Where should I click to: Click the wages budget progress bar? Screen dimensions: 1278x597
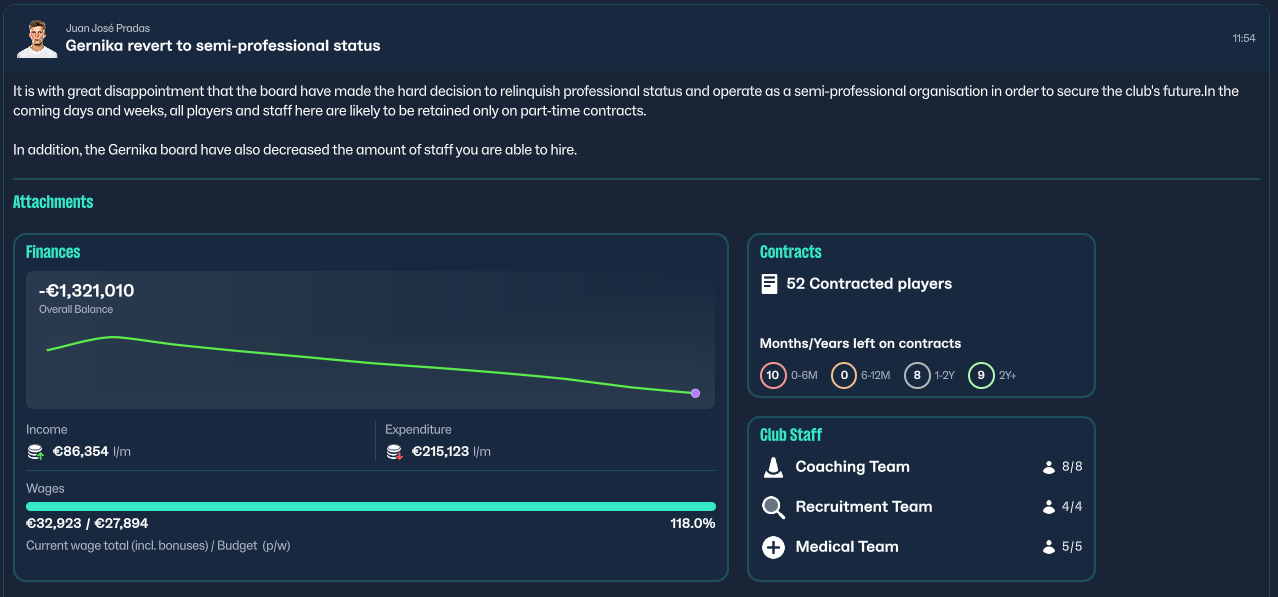[x=371, y=507]
